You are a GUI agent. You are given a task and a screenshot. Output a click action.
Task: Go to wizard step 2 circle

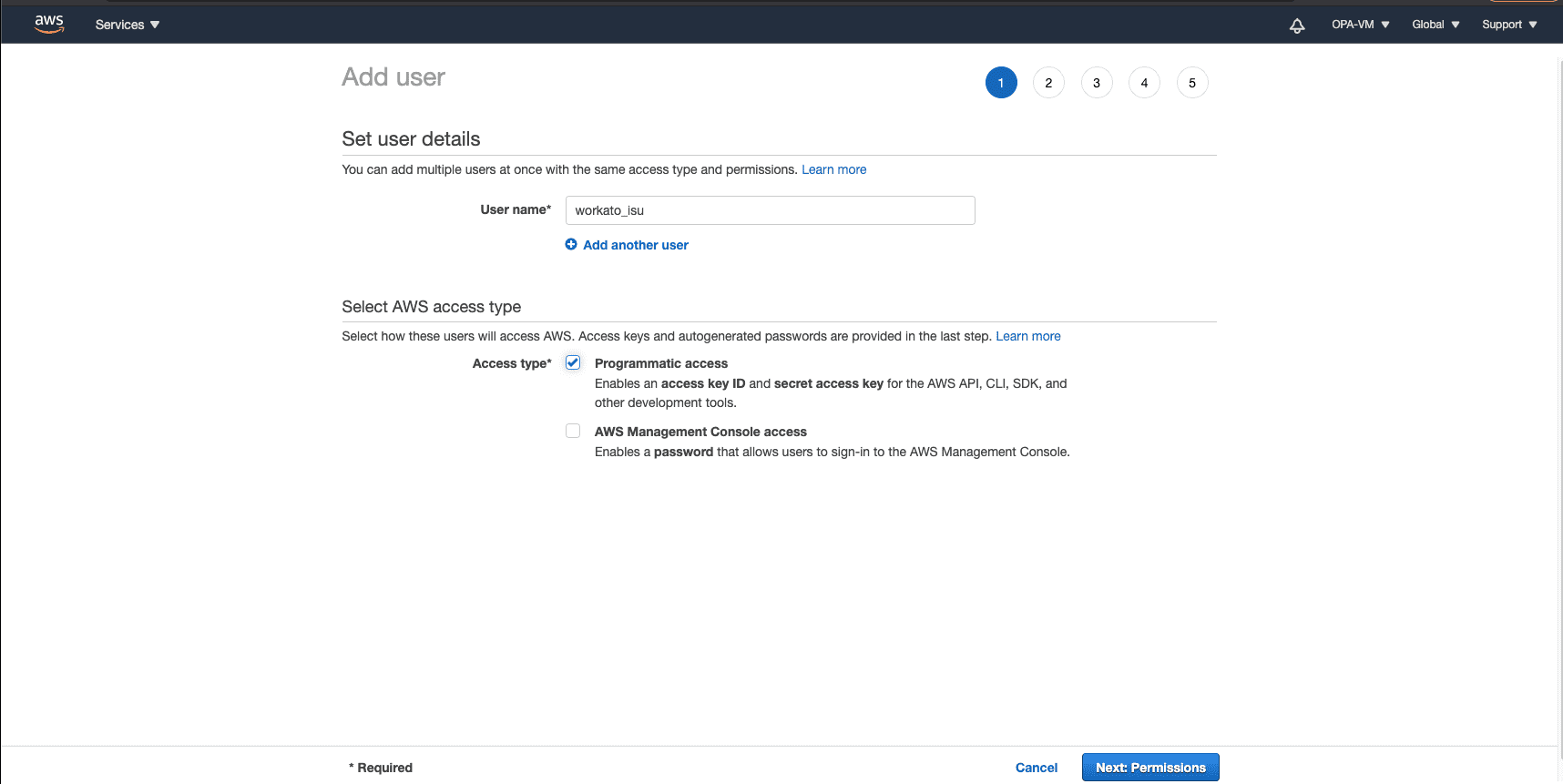[x=1048, y=83]
